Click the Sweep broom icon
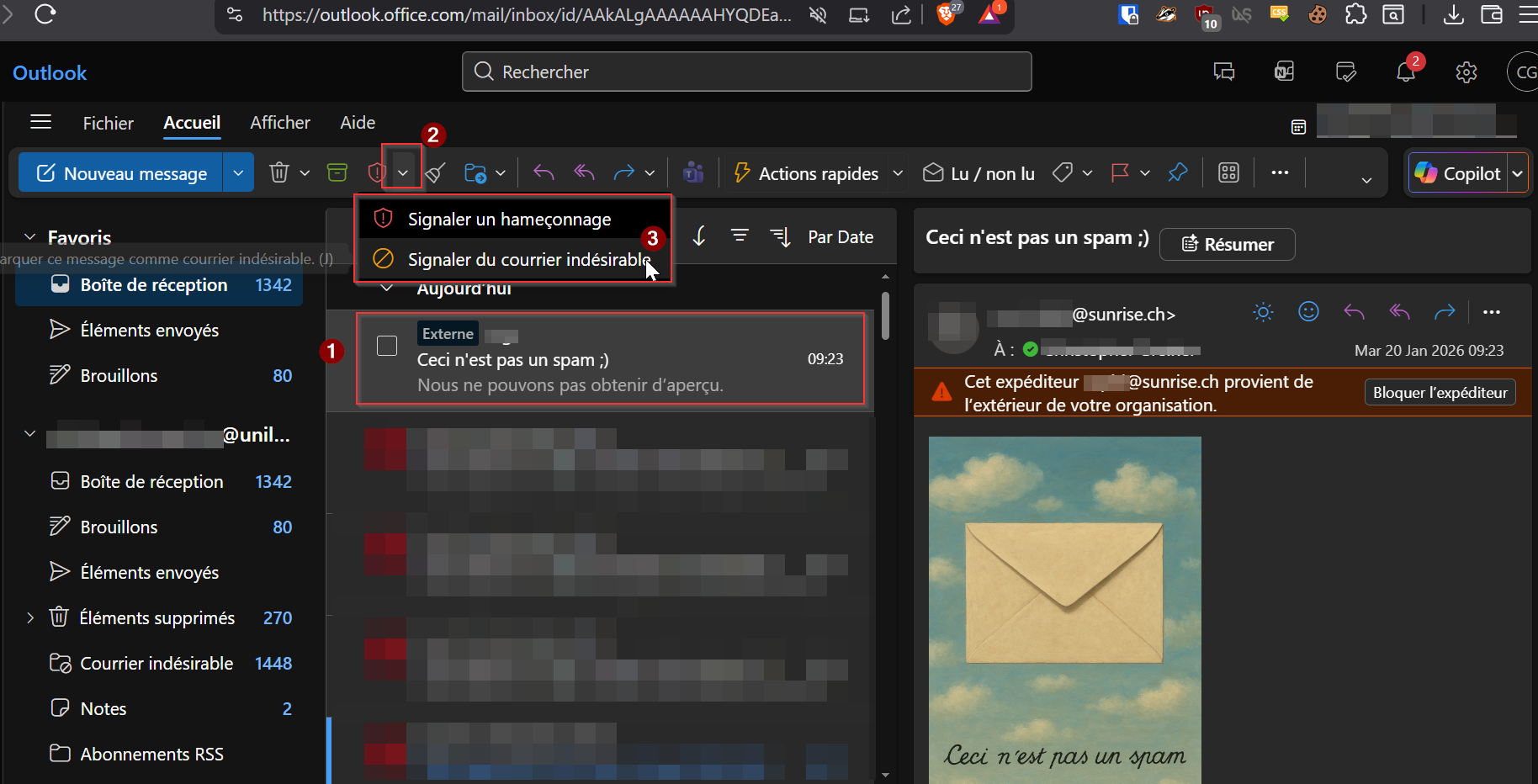 tap(435, 173)
